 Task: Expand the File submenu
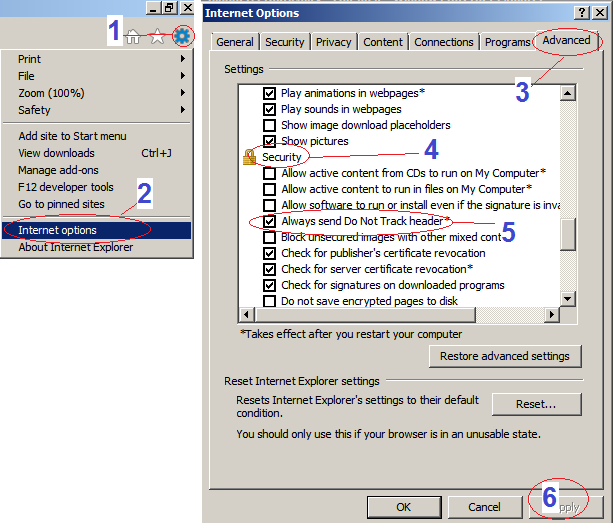pyautogui.click(x=97, y=76)
